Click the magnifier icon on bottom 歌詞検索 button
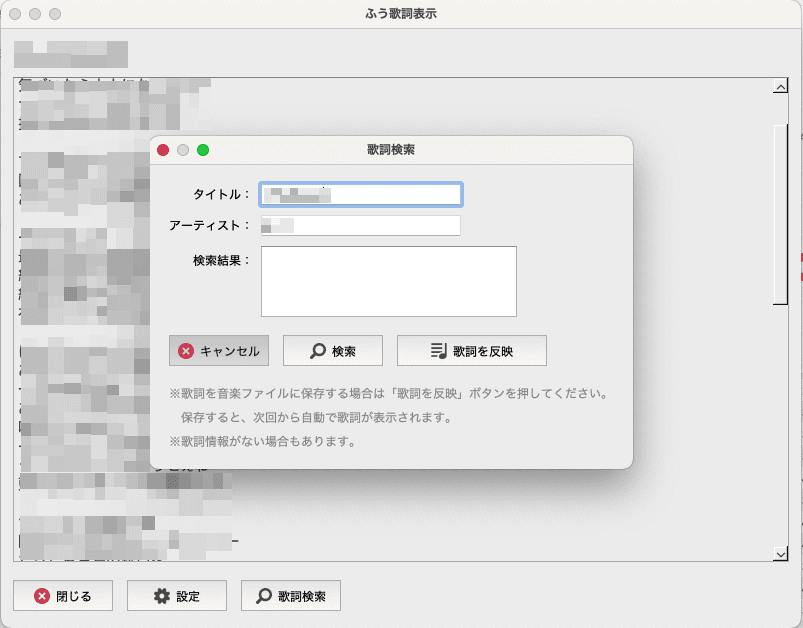Viewport: 803px width, 628px height. pyautogui.click(x=264, y=596)
